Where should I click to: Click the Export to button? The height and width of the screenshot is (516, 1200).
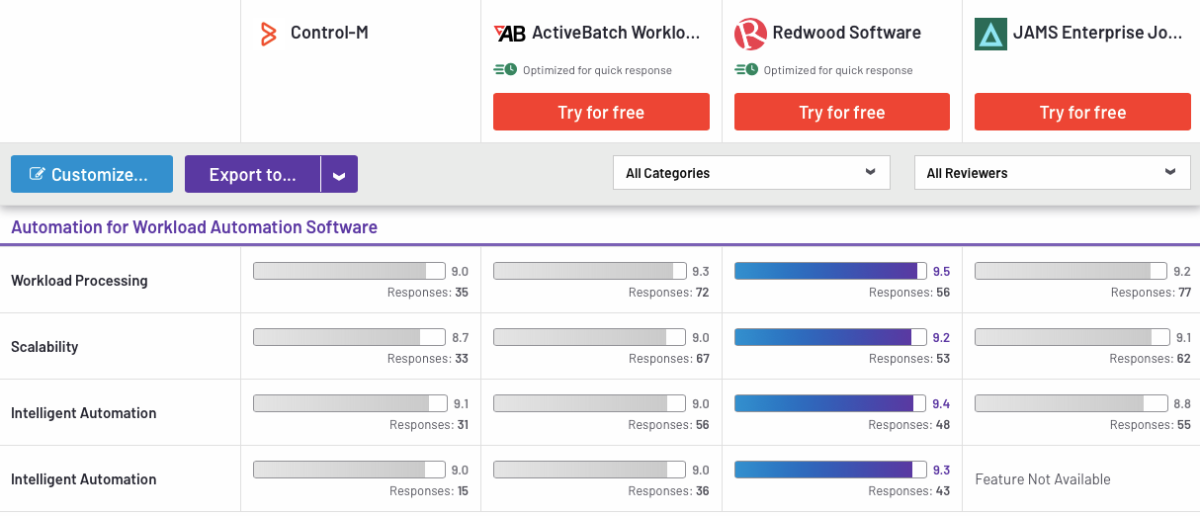252,175
